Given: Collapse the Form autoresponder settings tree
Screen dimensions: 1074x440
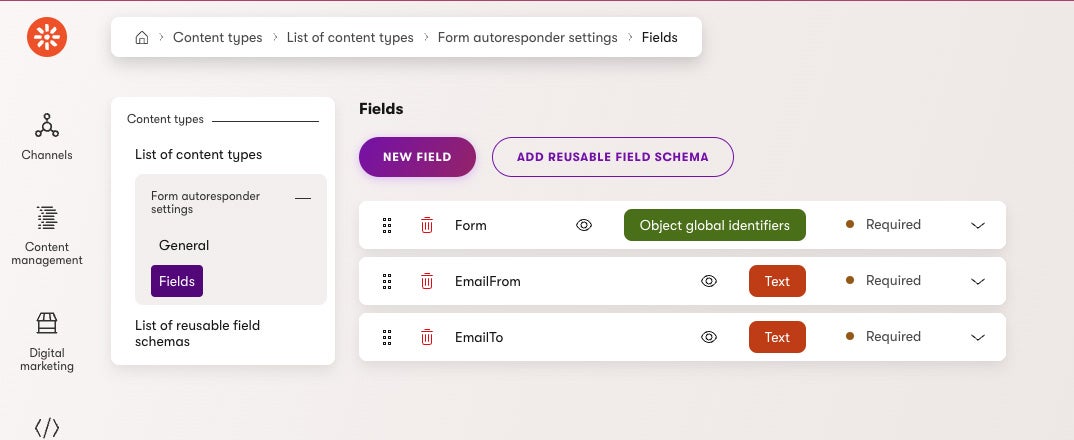Looking at the screenshot, I should 303,199.
